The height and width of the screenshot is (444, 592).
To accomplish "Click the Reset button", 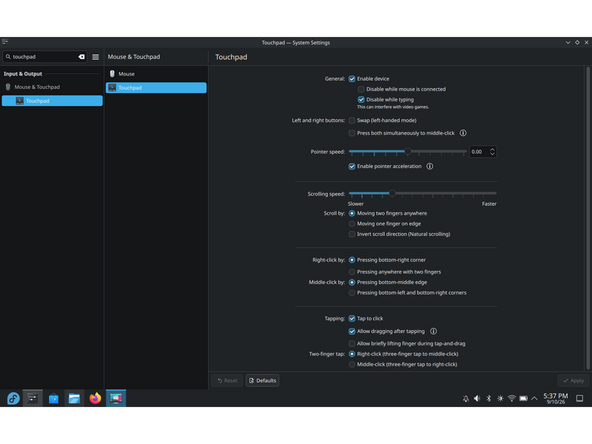I will 227,381.
